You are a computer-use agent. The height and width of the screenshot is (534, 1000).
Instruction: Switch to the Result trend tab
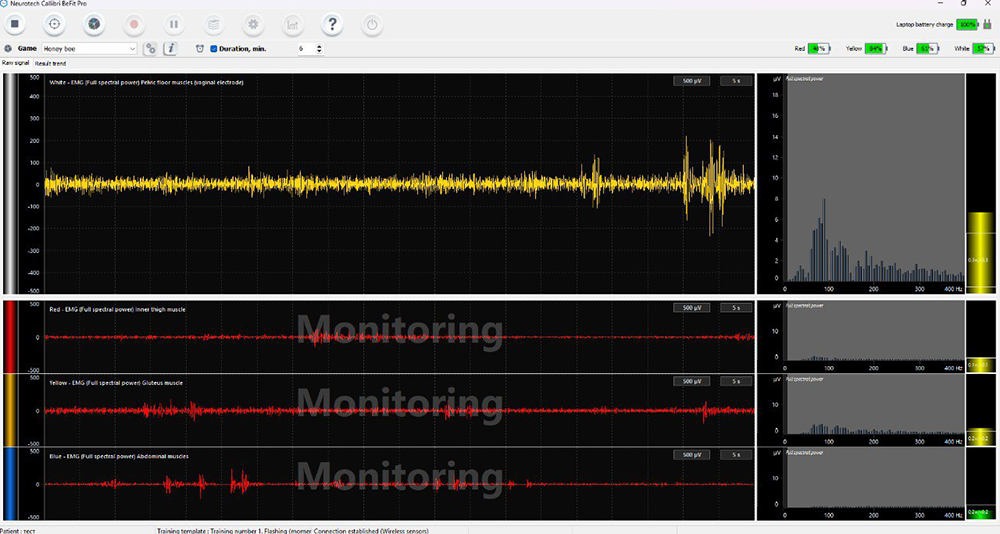(x=51, y=63)
